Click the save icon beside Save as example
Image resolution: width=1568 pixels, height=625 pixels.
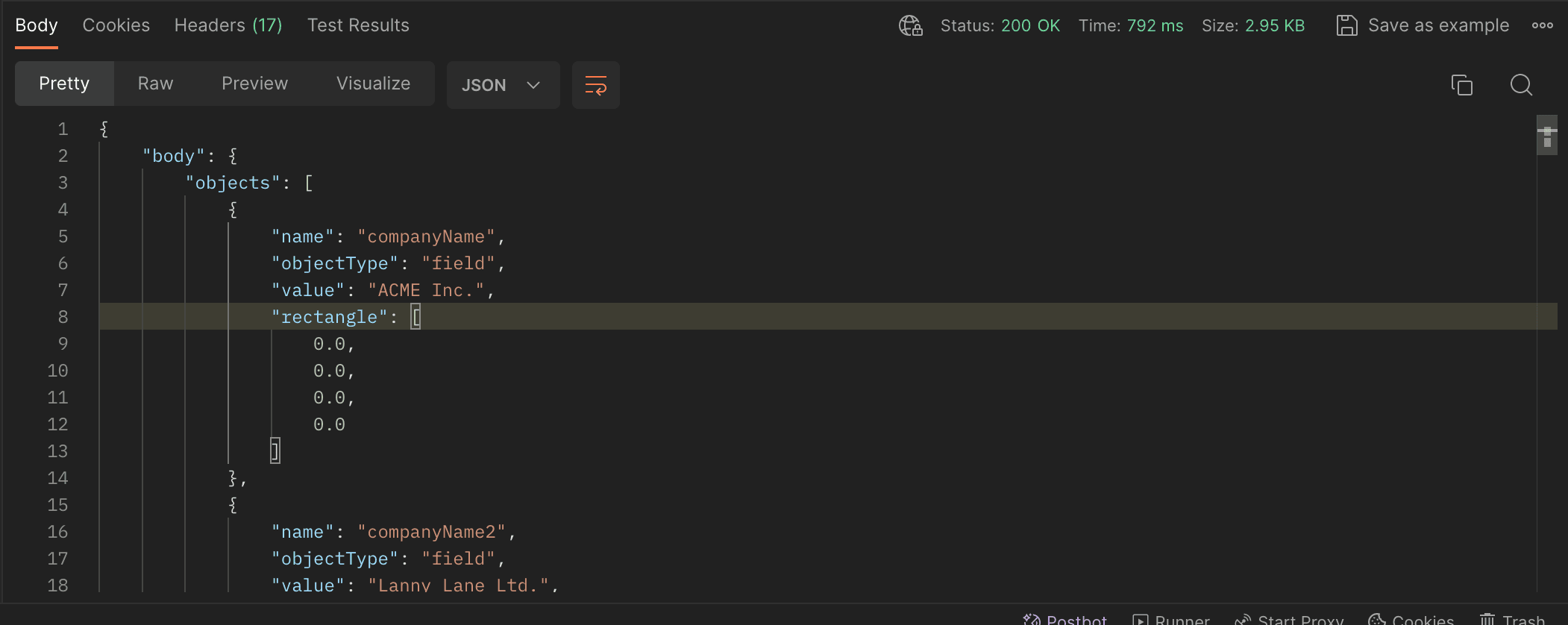point(1346,25)
